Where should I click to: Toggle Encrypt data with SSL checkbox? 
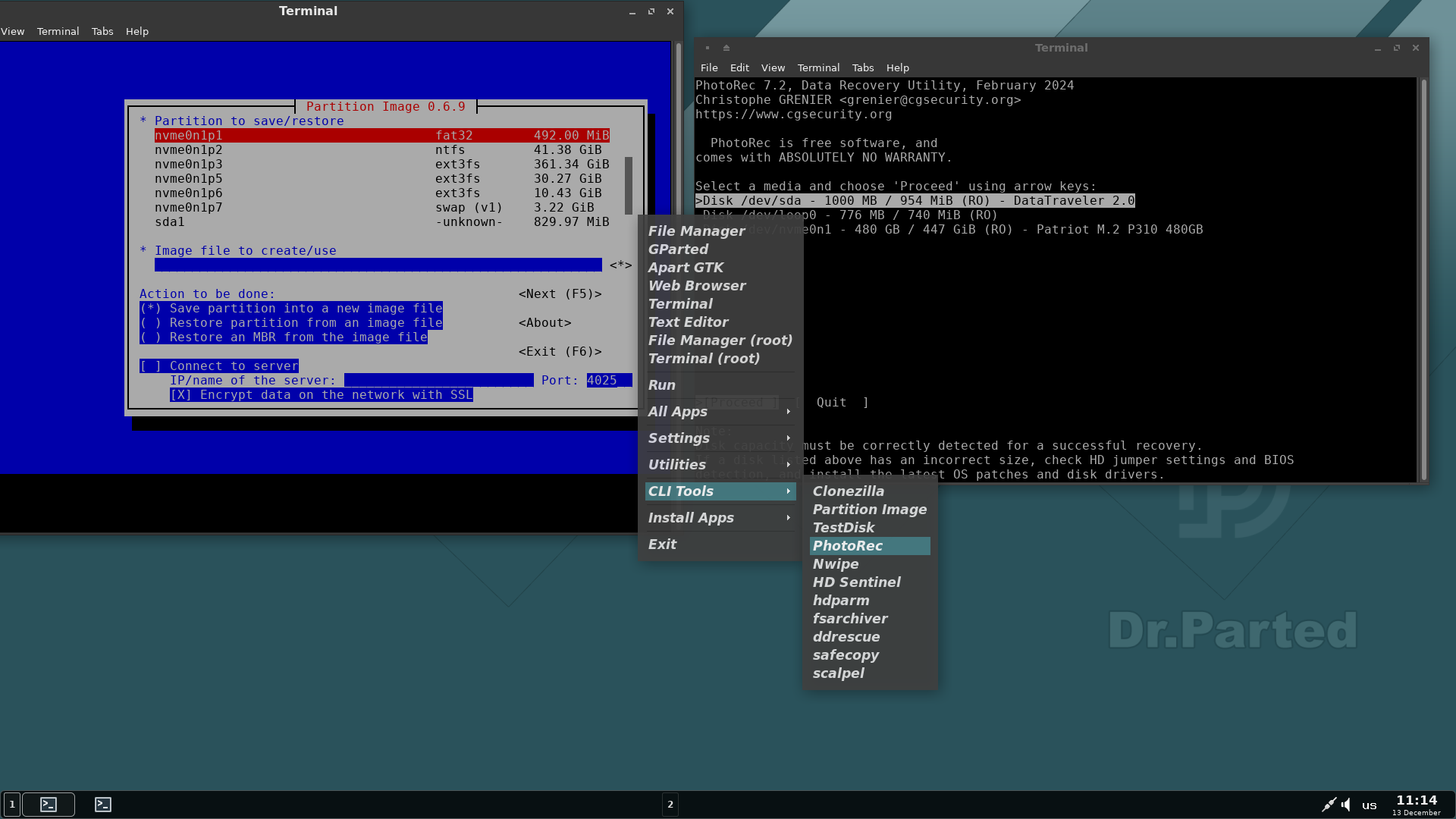(180, 395)
